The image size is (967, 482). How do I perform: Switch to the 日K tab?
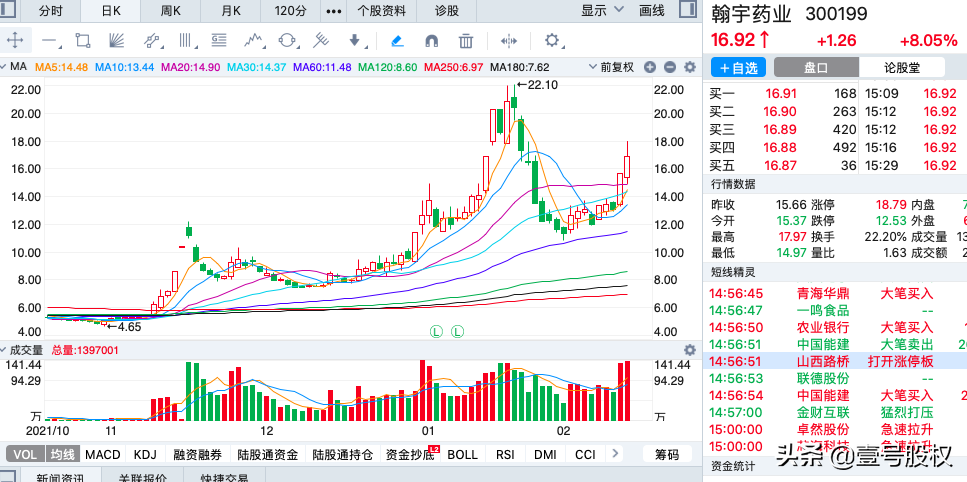tap(111, 10)
